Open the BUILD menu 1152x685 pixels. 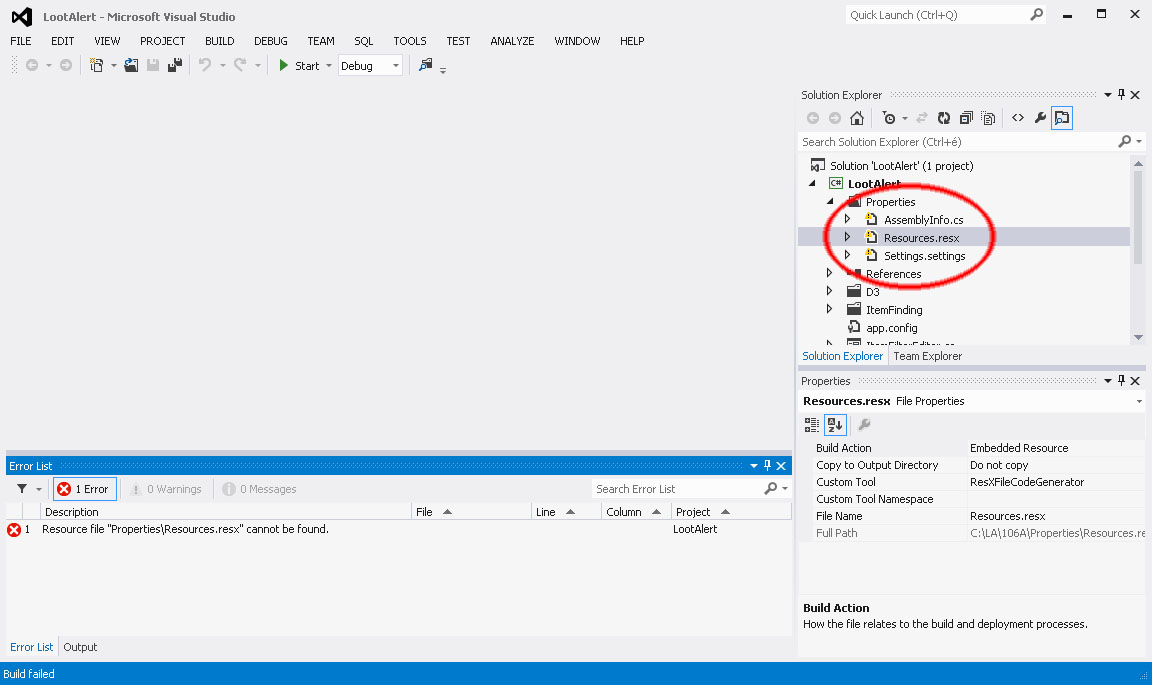(x=220, y=41)
